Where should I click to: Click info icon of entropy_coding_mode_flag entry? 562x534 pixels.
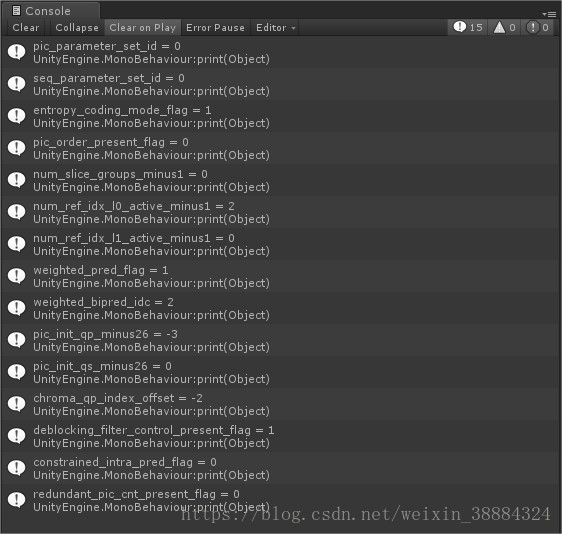(16, 116)
